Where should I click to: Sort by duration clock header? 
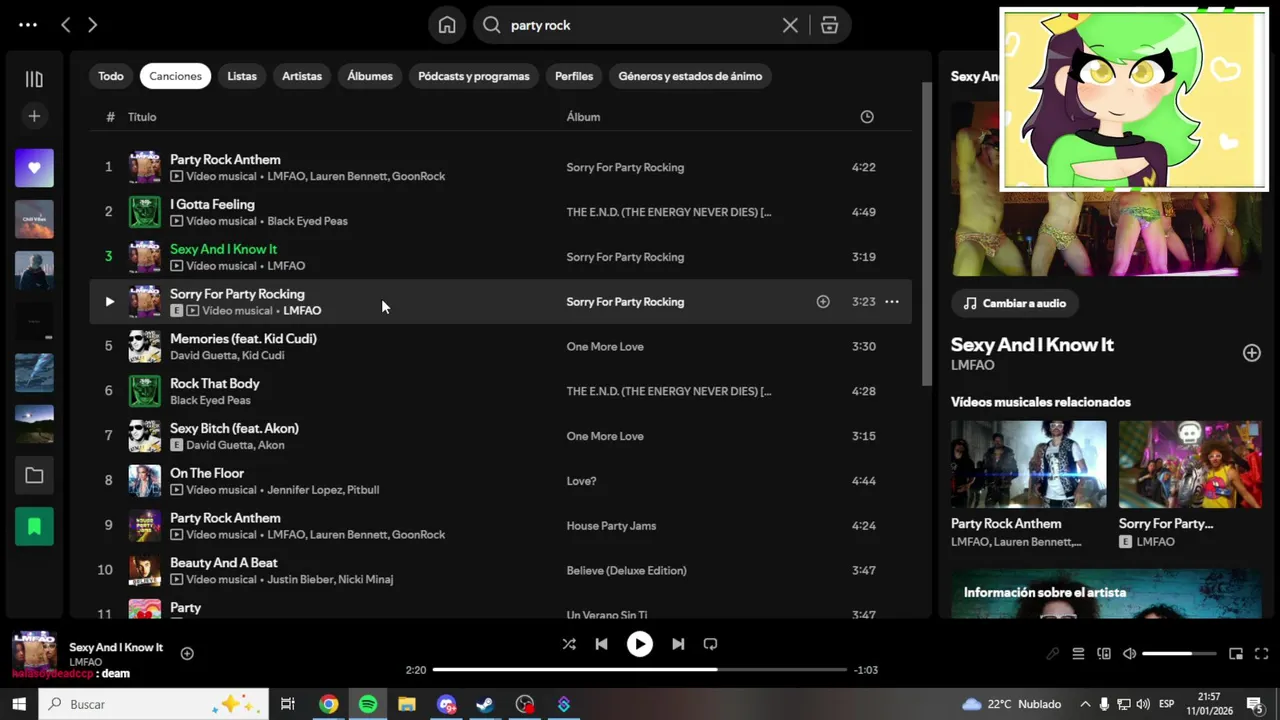(x=867, y=117)
